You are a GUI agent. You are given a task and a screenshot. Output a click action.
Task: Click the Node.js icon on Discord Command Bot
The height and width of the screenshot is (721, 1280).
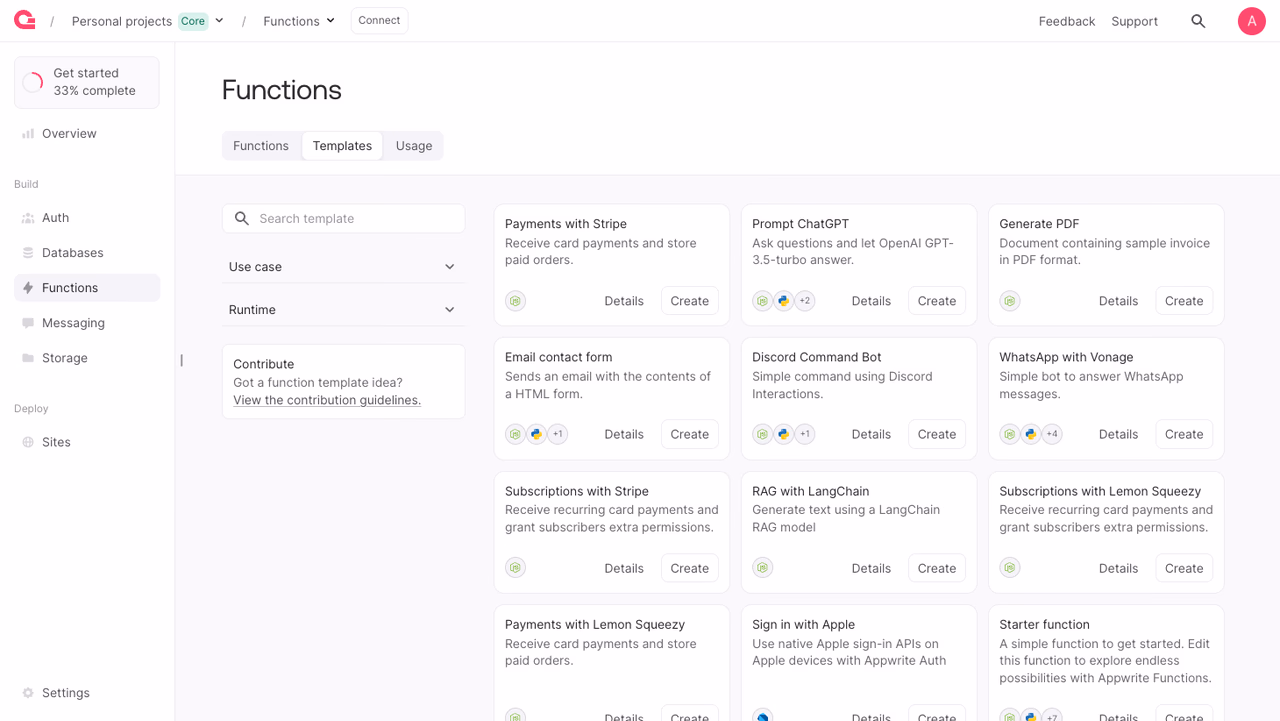pyautogui.click(x=762, y=434)
